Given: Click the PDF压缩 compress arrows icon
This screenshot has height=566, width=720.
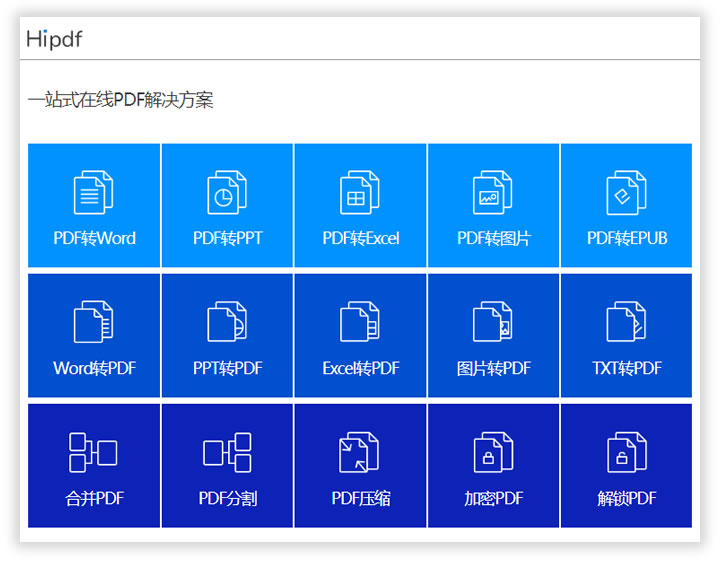Looking at the screenshot, I should [359, 452].
